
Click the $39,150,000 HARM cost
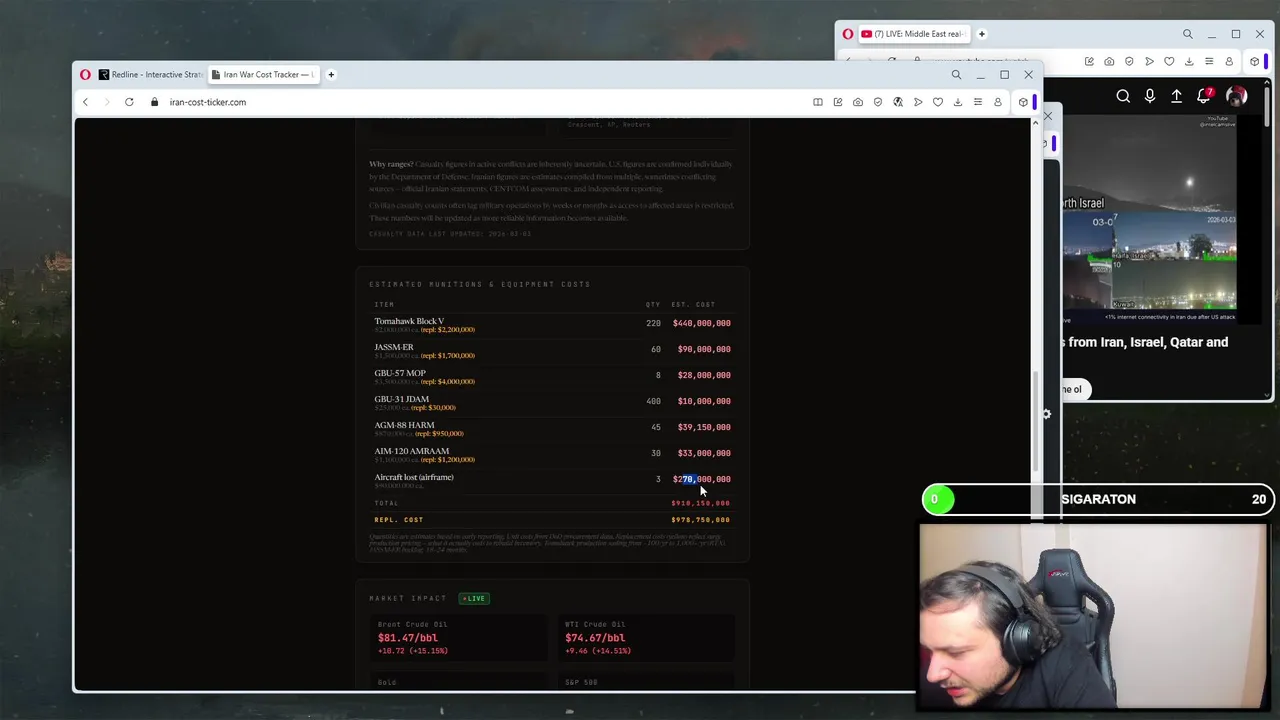[x=704, y=427]
